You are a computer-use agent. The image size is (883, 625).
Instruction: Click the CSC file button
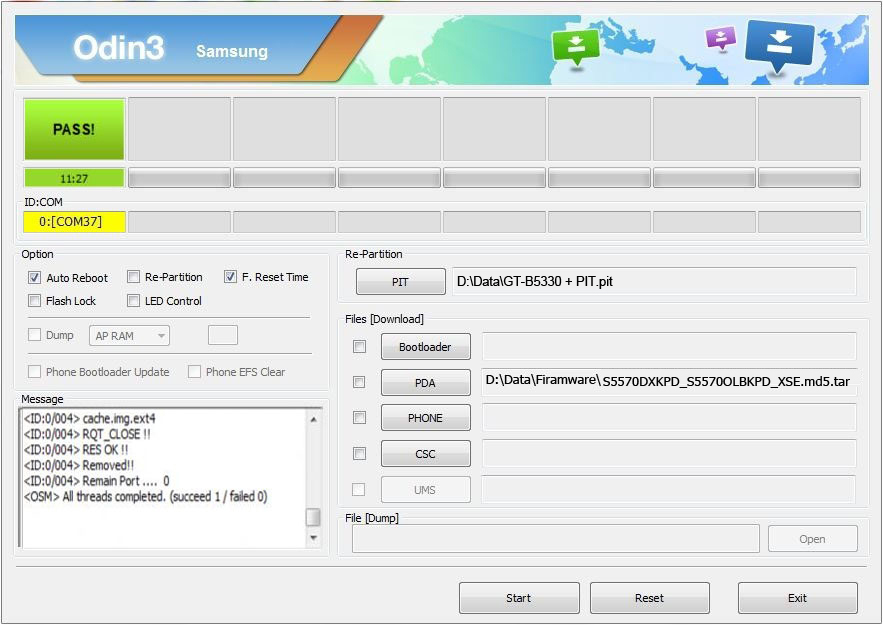coord(426,454)
